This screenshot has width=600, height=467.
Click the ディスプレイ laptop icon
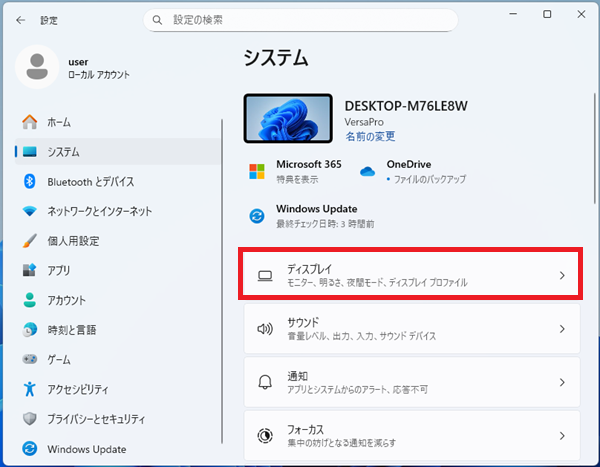pyautogui.click(x=265, y=276)
